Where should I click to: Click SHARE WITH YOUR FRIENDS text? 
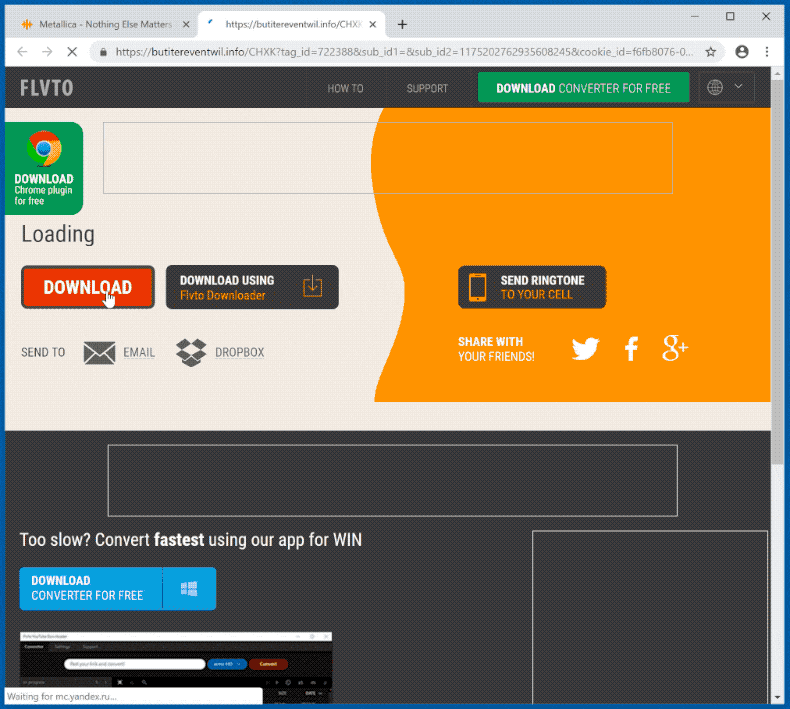coord(496,349)
